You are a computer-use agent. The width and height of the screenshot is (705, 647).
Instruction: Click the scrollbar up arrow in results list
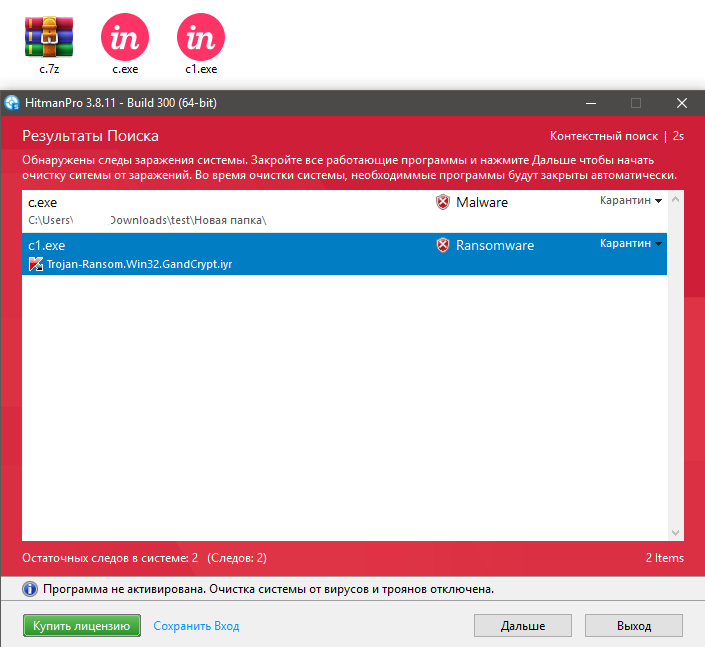675,199
